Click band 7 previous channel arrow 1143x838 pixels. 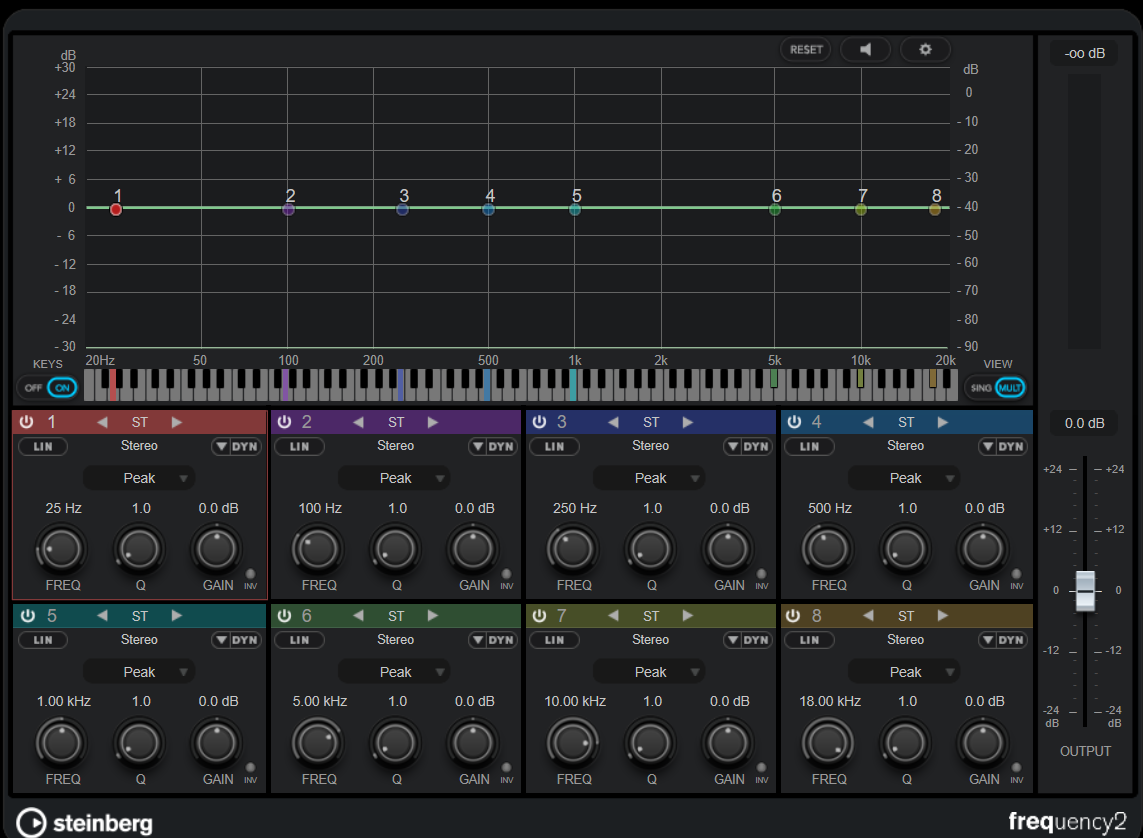pos(613,616)
